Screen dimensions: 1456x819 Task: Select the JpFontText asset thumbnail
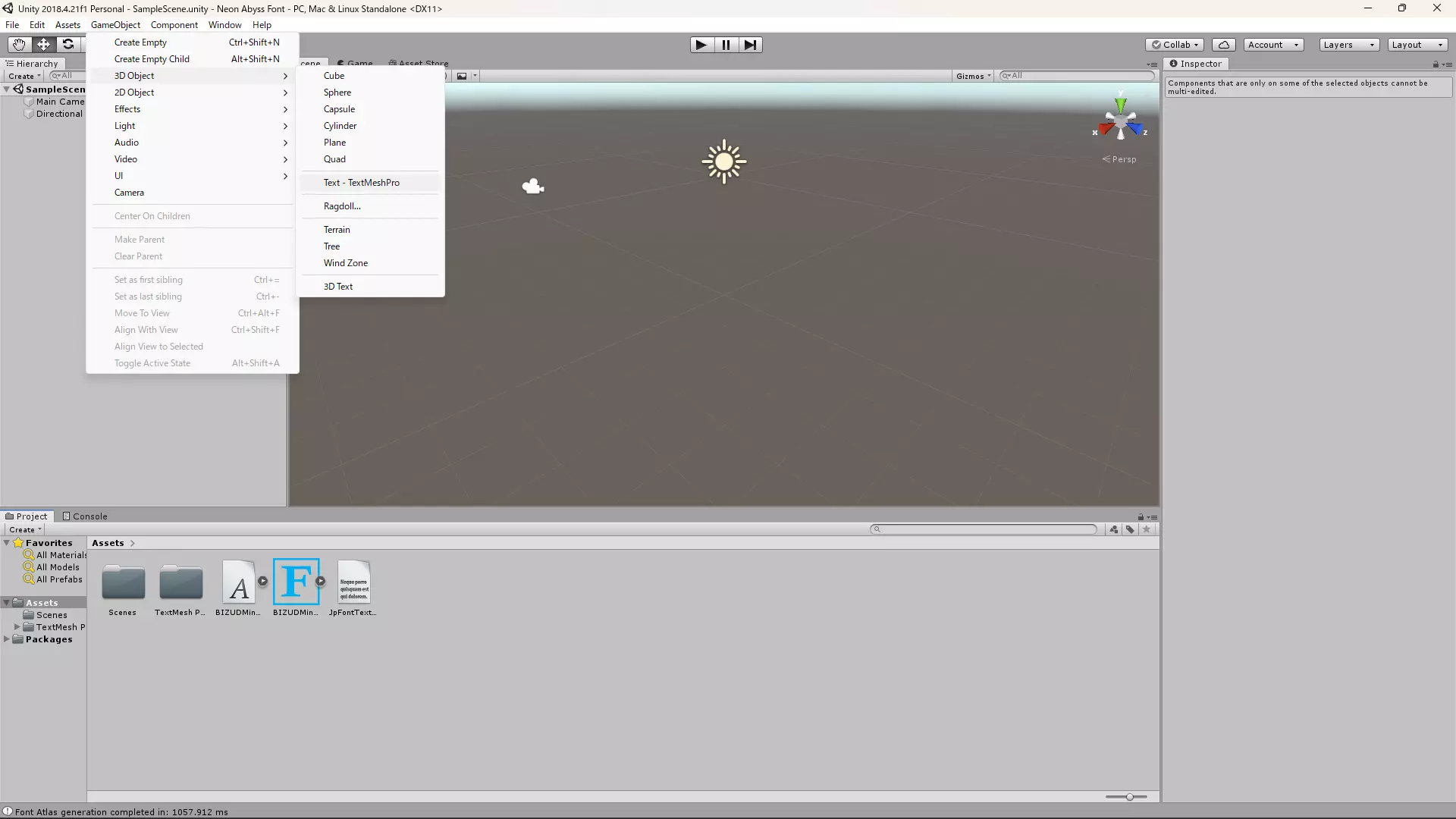353,582
